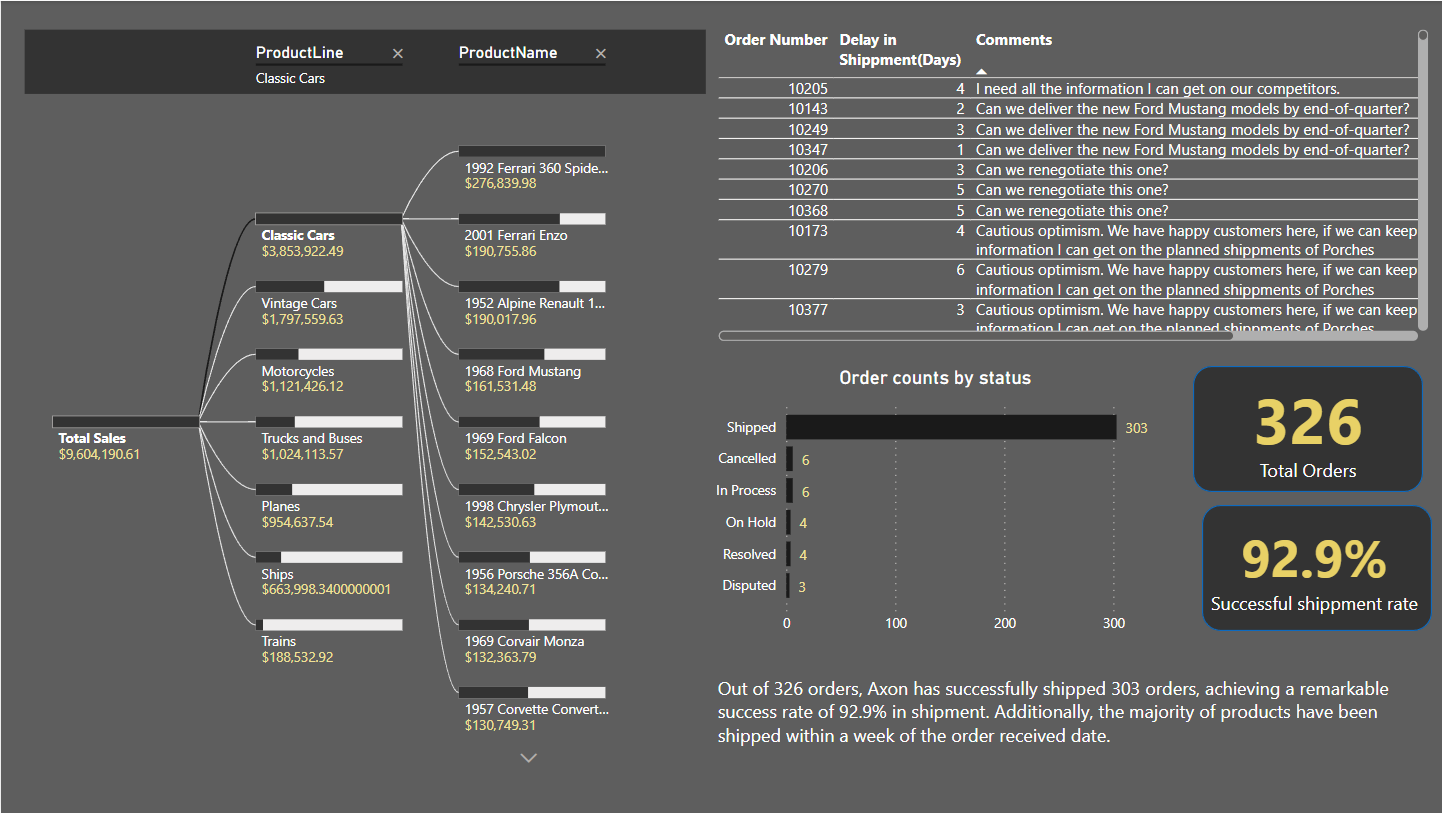Remove the ProductLine level using its X icon
1442x813 pixels.
[397, 53]
